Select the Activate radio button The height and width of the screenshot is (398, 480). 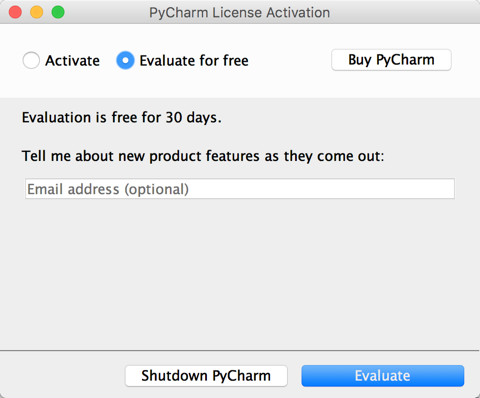coord(31,60)
